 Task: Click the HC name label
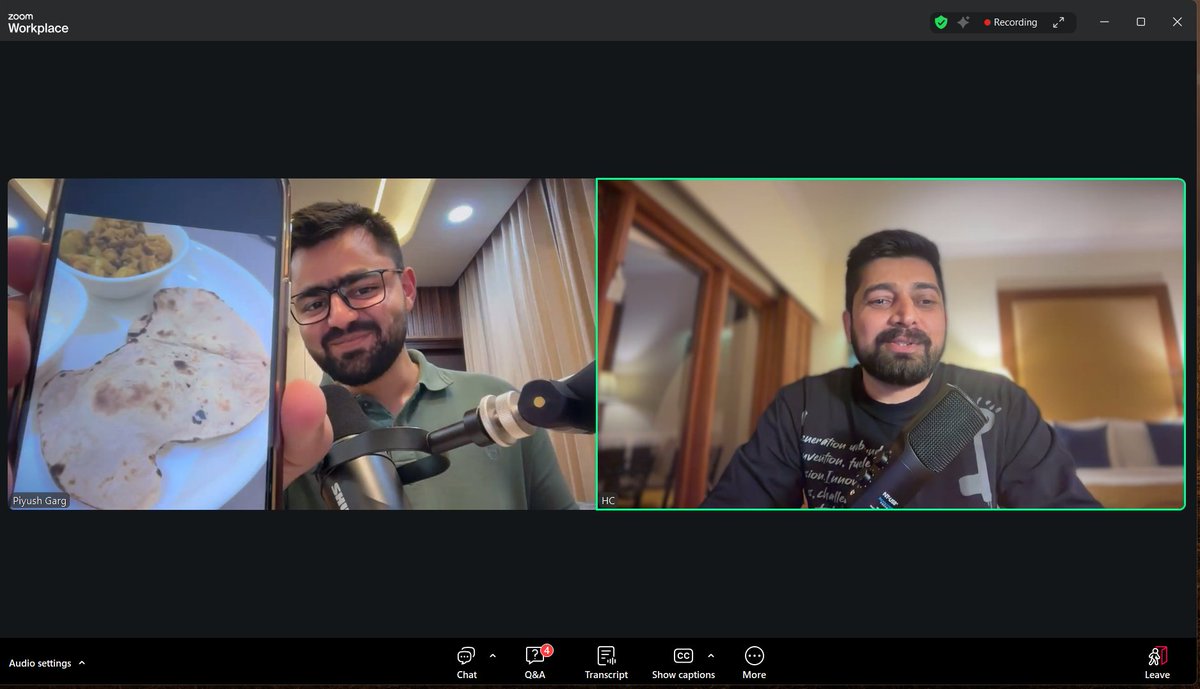click(608, 501)
